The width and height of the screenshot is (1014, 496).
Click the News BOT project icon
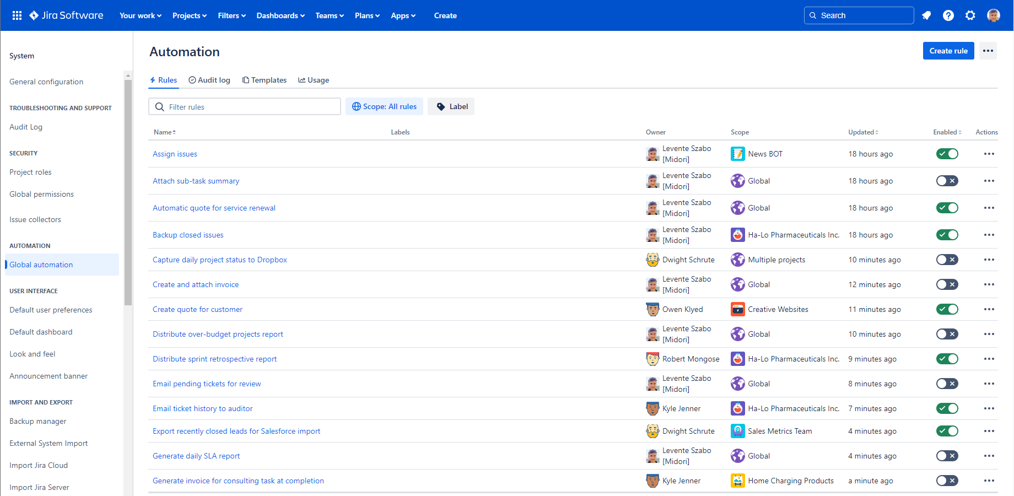pyautogui.click(x=738, y=154)
